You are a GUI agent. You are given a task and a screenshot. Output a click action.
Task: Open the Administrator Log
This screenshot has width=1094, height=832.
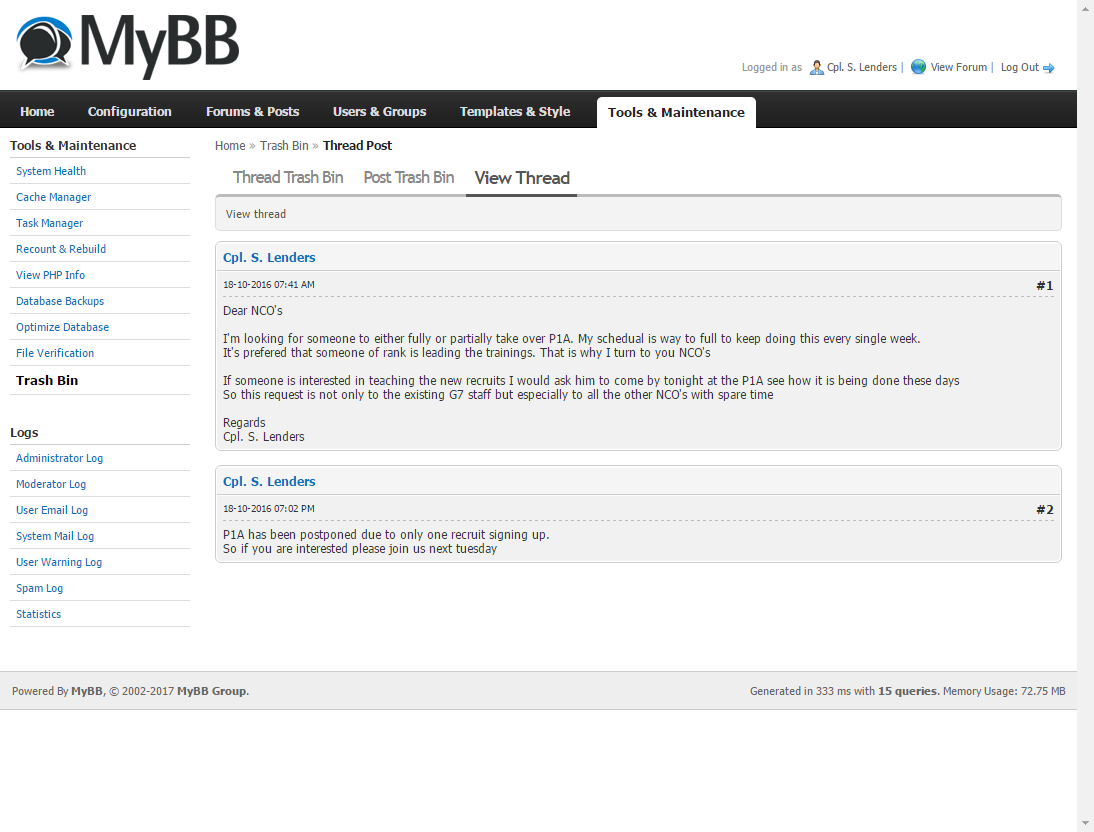59,458
